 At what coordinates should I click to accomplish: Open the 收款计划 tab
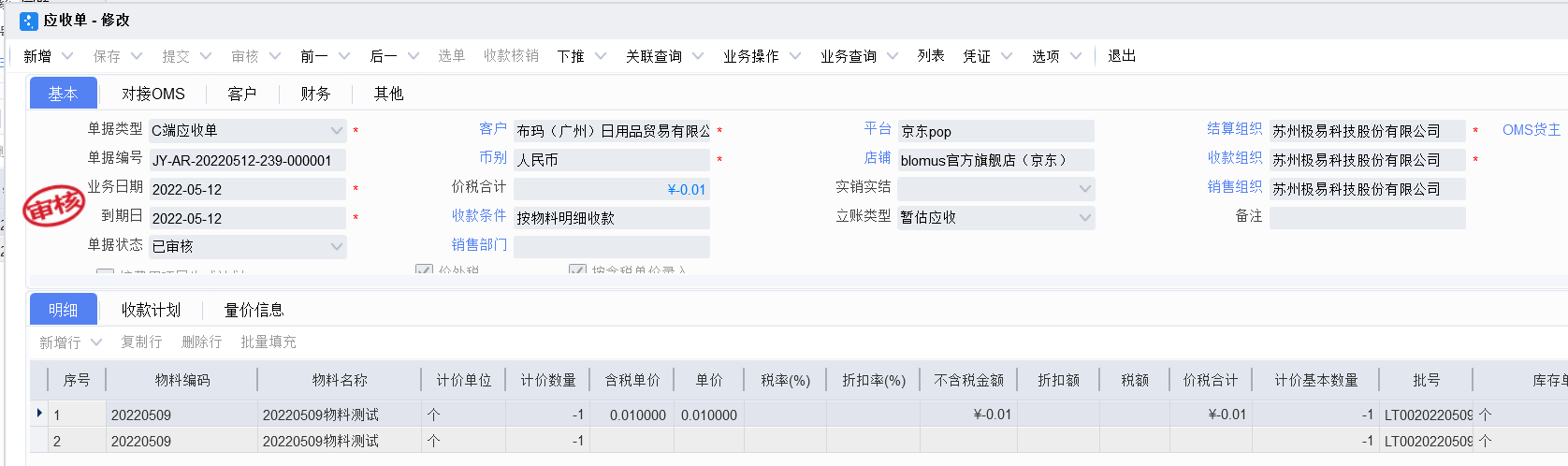tap(151, 310)
